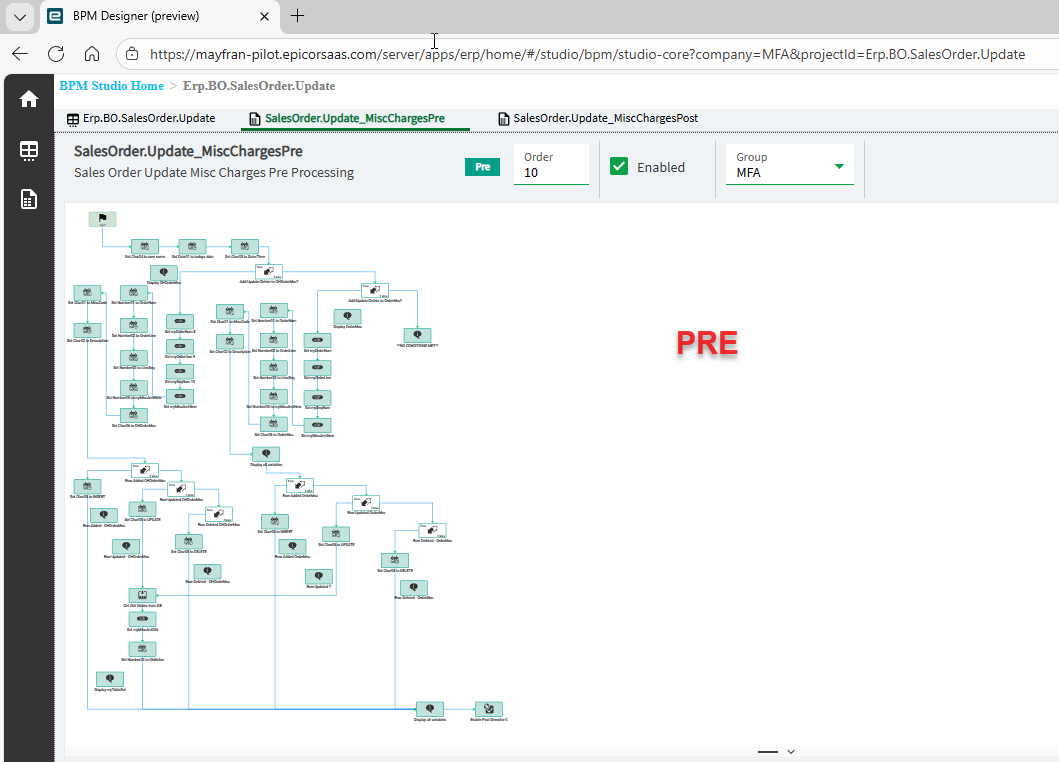Screen dimensions: 1059x762
Task: Click the browser address bar URL
Action: (x=587, y=54)
